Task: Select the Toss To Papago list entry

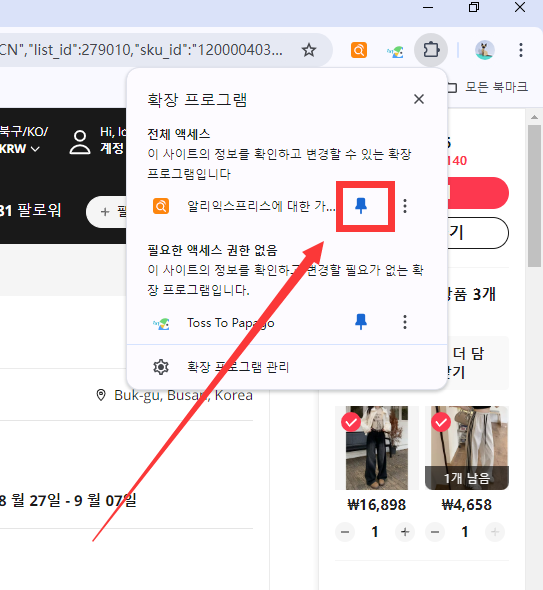Action: [x=231, y=323]
